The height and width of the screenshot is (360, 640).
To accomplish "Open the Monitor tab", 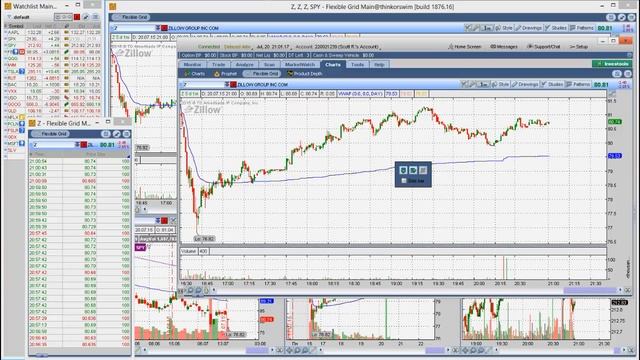I will [192, 64].
